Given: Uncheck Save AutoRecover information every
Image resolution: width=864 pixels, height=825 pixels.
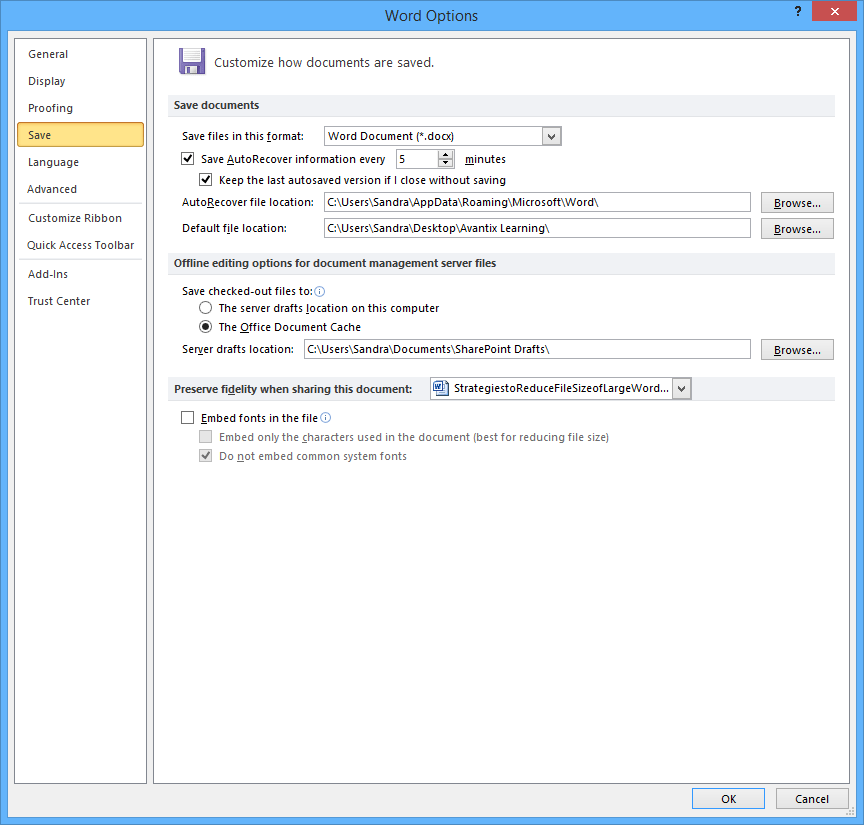Looking at the screenshot, I should pos(187,158).
